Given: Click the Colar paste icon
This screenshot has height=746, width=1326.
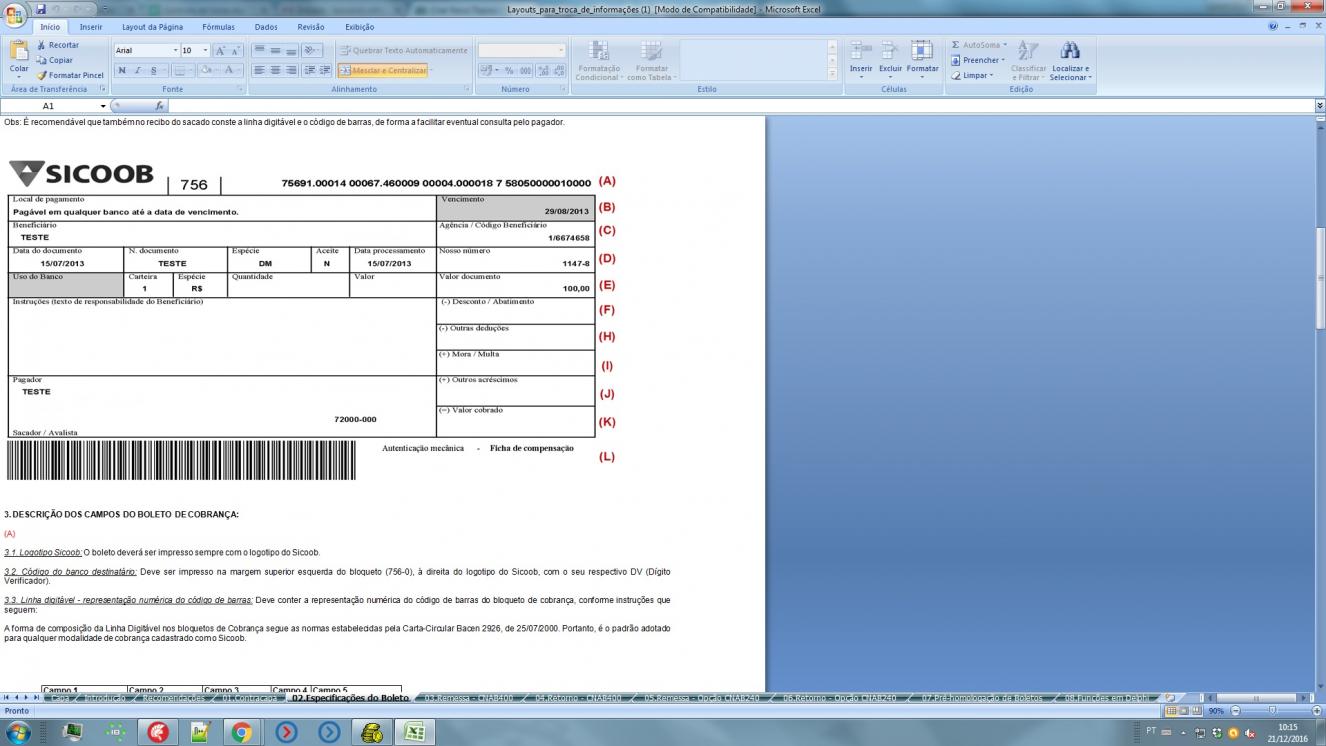Looking at the screenshot, I should pos(19,50).
